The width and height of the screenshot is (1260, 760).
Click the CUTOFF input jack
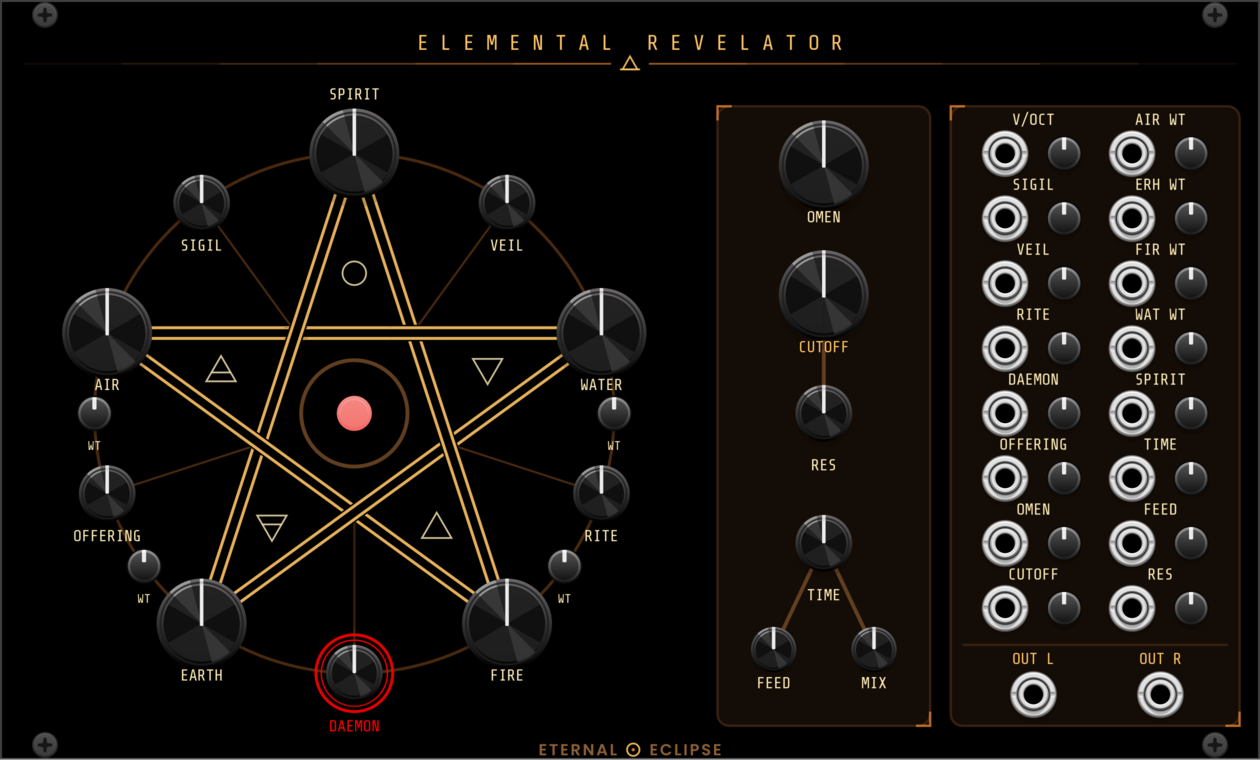coord(1005,609)
